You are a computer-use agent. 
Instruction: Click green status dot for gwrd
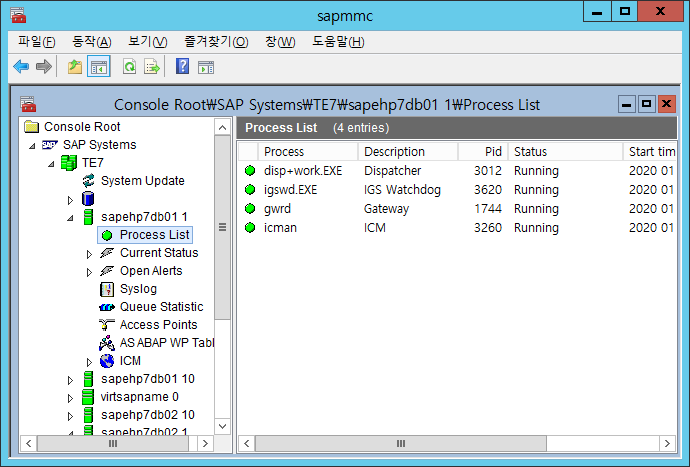[250, 209]
